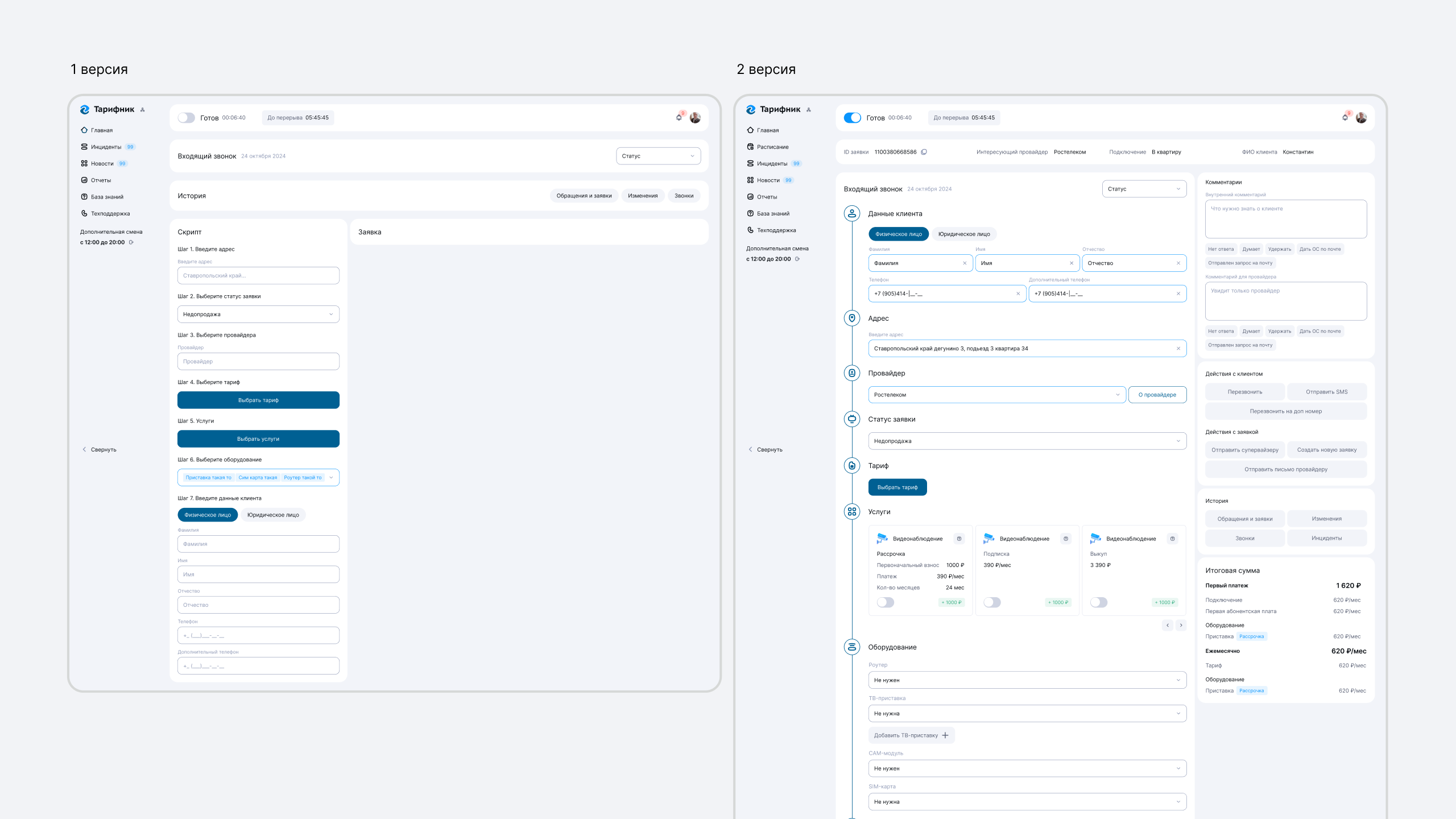The height and width of the screenshot is (819, 1456).
Task: Click the plus icon on Добавить ТВ-приставку
Action: 945,735
